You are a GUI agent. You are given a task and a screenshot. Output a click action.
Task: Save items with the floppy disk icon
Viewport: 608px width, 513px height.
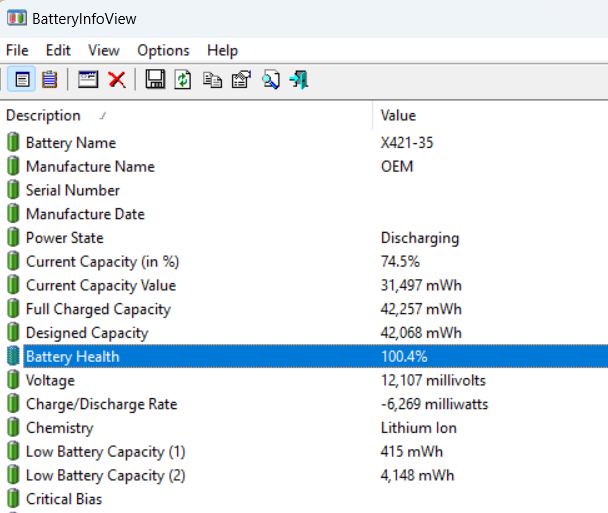coord(155,79)
